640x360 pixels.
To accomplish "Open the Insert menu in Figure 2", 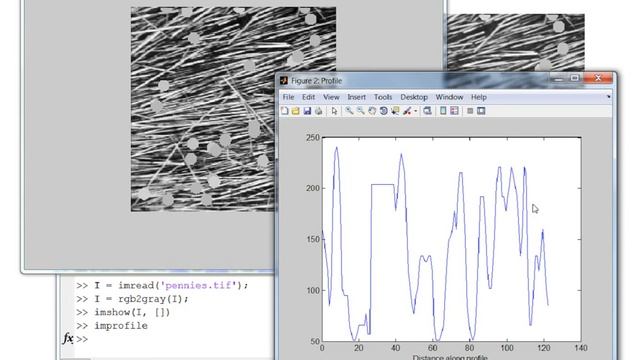I will point(356,97).
